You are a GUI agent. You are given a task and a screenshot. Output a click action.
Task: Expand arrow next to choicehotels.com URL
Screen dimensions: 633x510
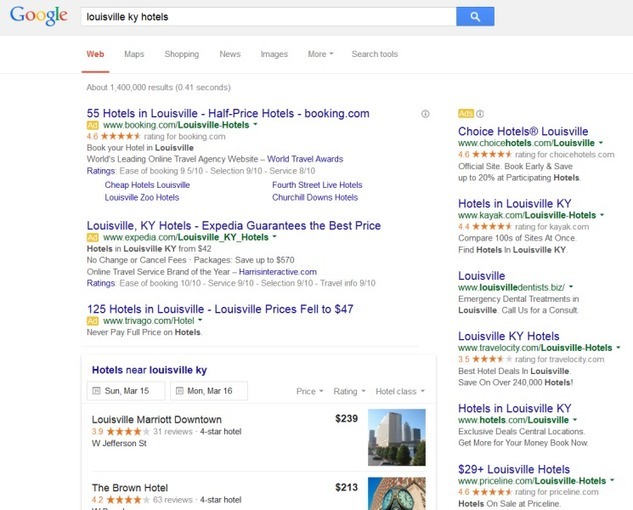(x=601, y=143)
